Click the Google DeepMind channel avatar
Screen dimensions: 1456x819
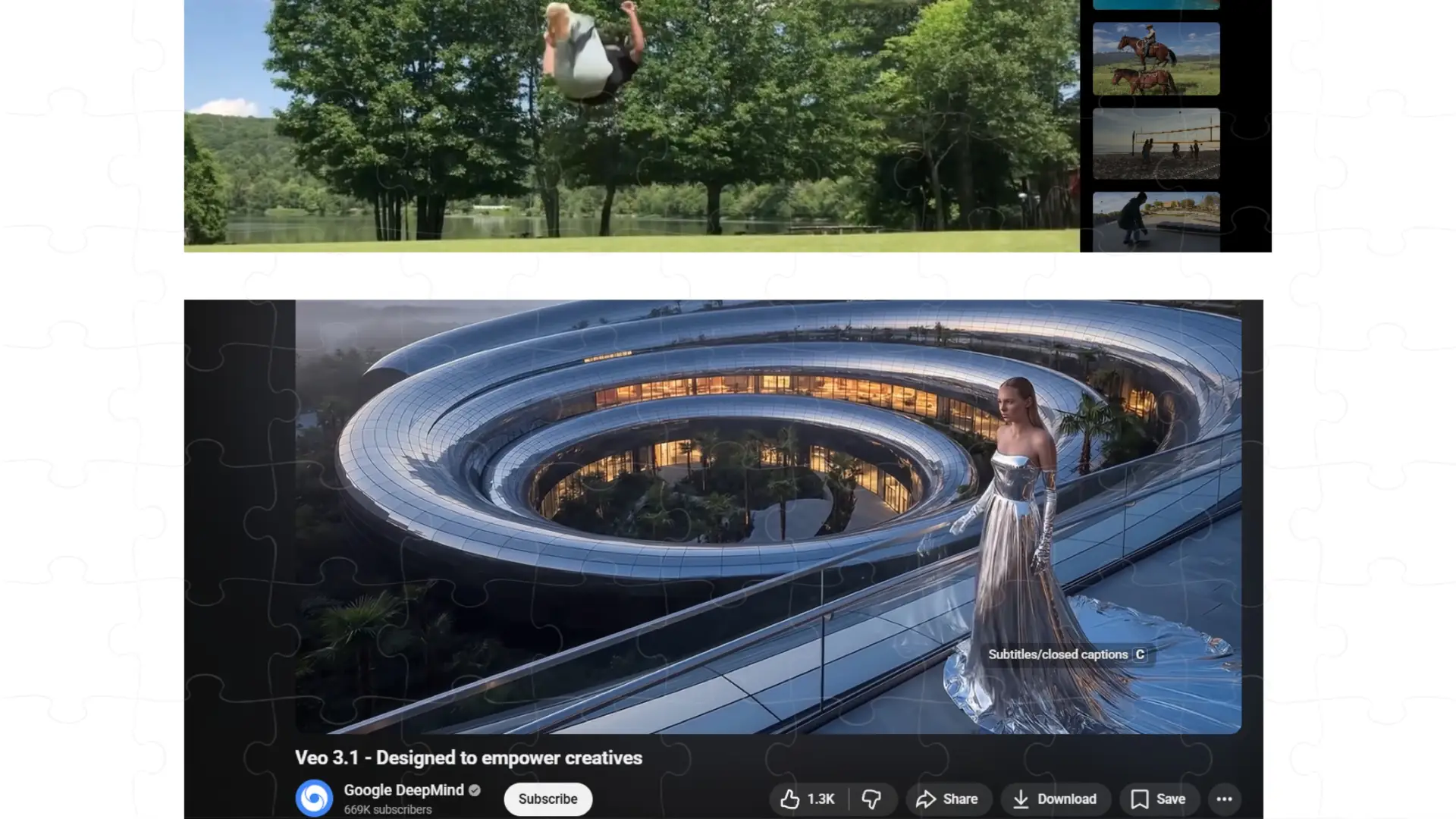[314, 798]
